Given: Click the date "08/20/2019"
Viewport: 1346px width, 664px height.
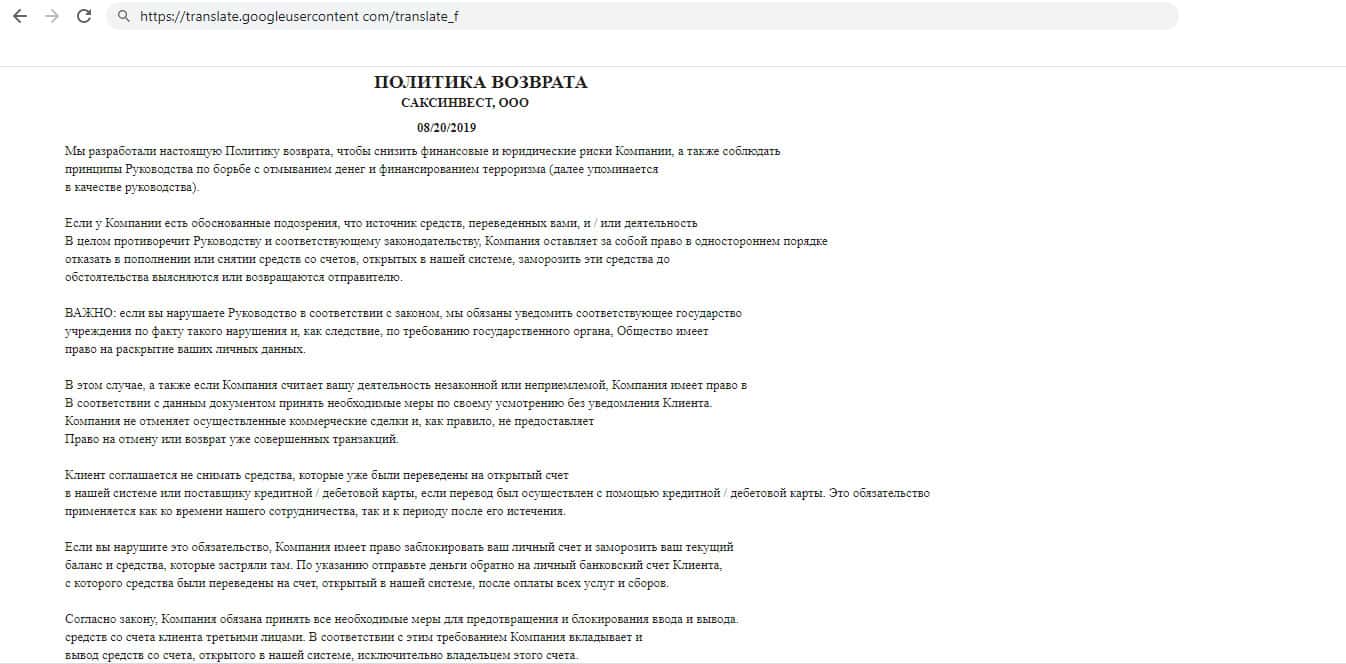Looking at the screenshot, I should tap(447, 128).
